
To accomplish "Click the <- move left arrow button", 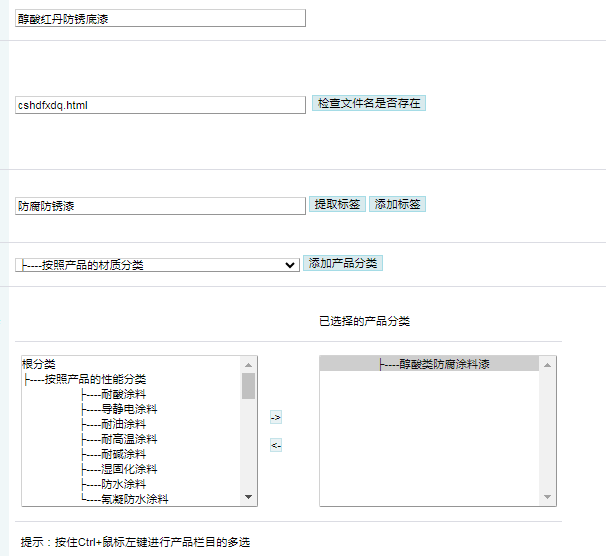I will click(x=276, y=445).
